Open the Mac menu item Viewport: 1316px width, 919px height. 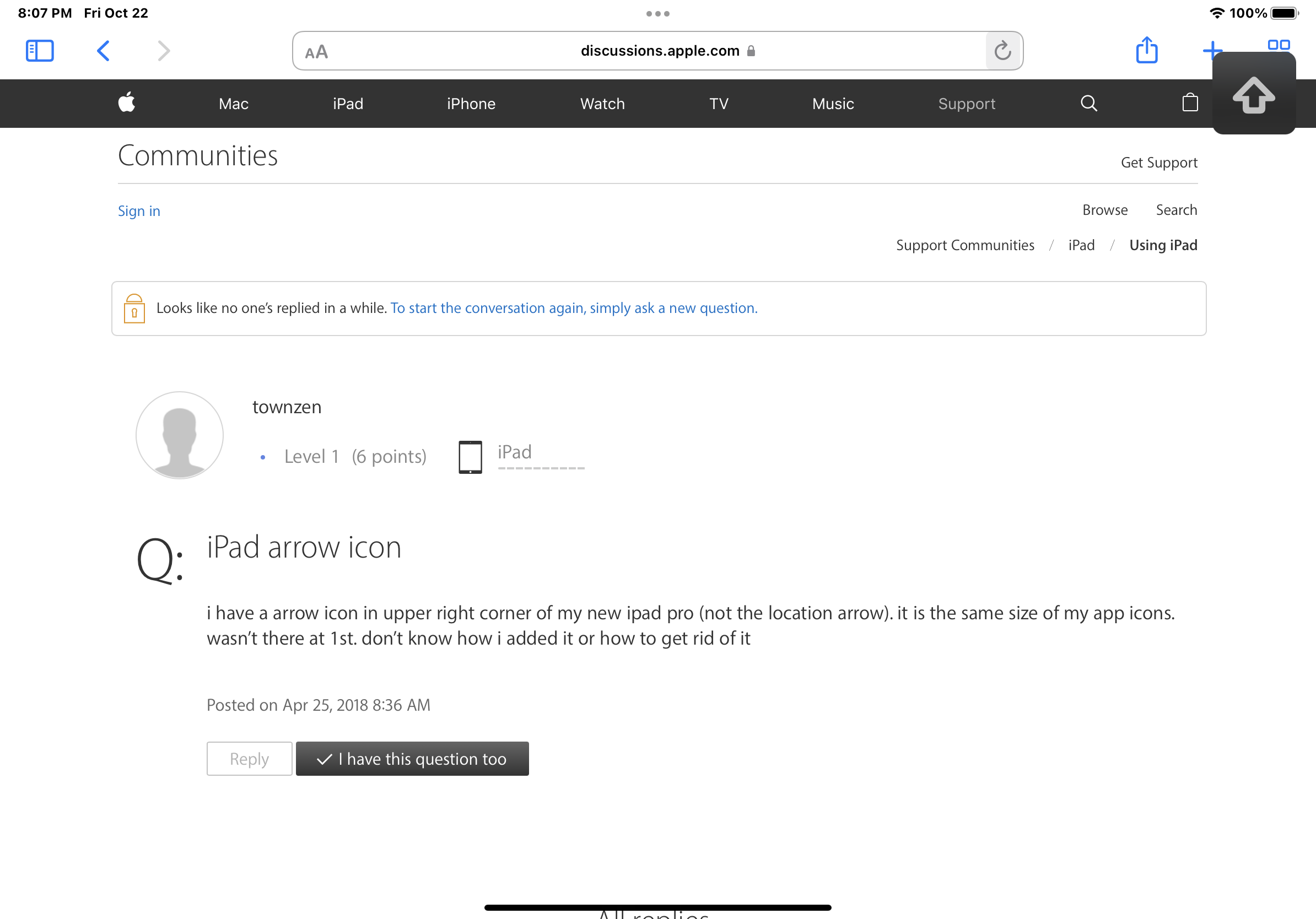(233, 104)
